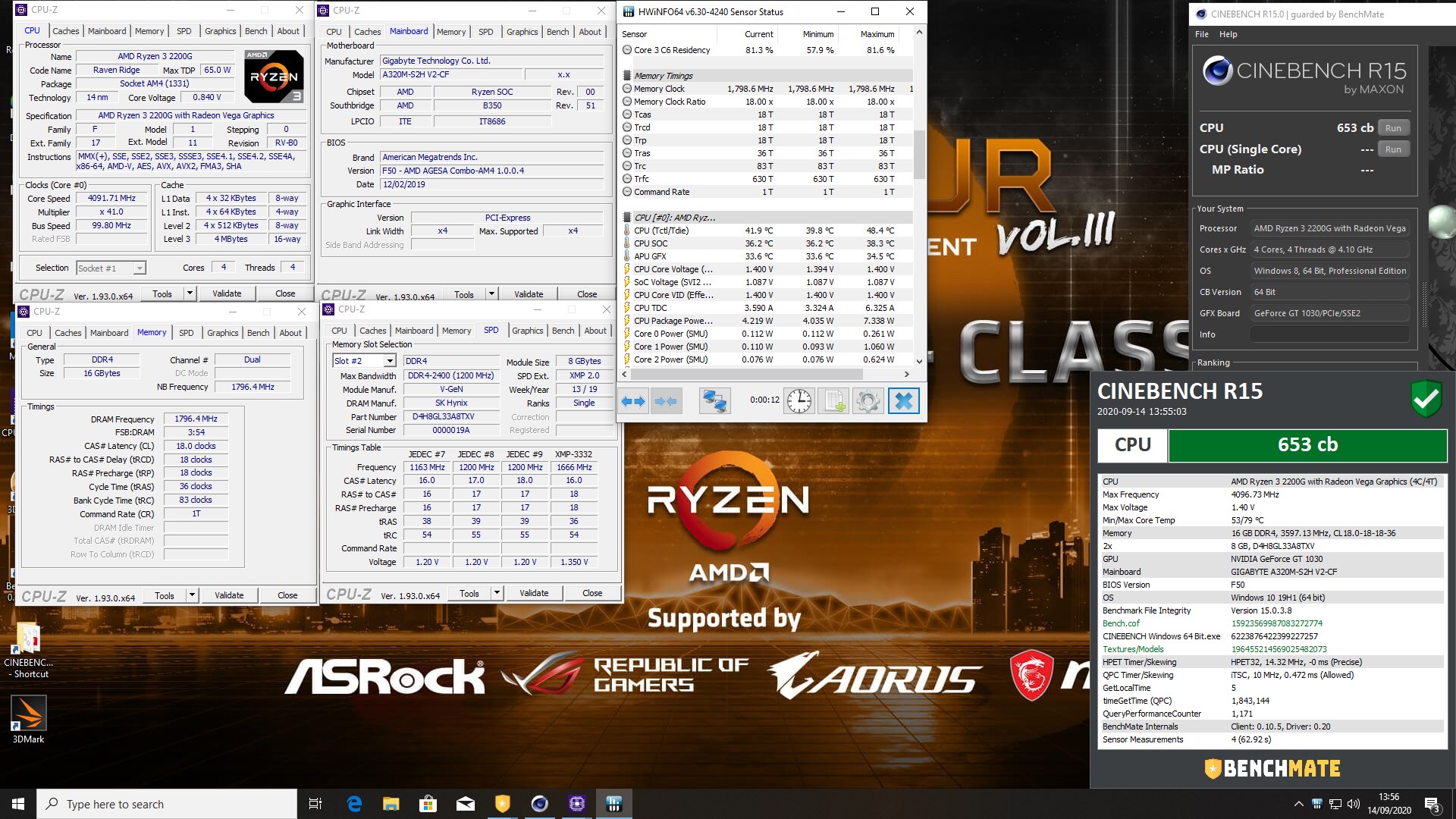
Task: Click HWiNFO horizontal scrollbar thumb
Action: (746, 374)
